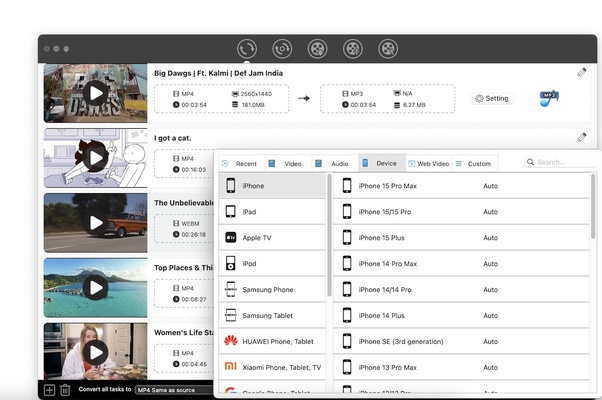Choose the iPhone 14 Pro Max preset
This screenshot has height=400, width=602.
(461, 263)
